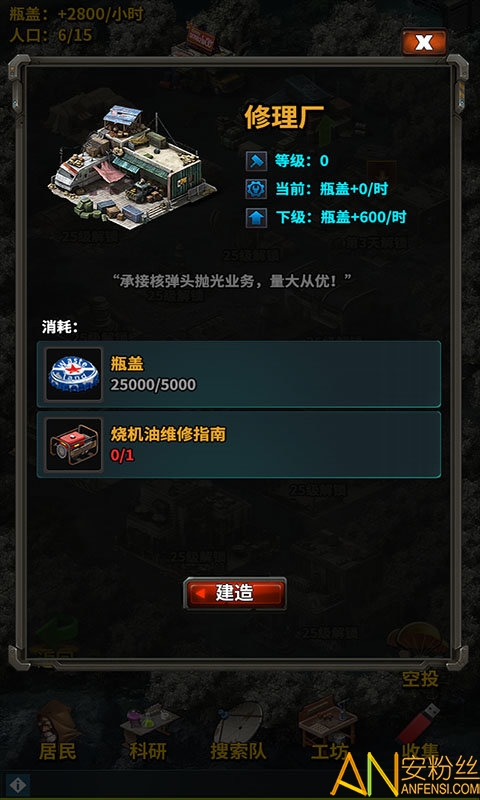This screenshot has height=800, width=480.
Task: Open the 搜索队 search team tab
Action: pos(238,730)
